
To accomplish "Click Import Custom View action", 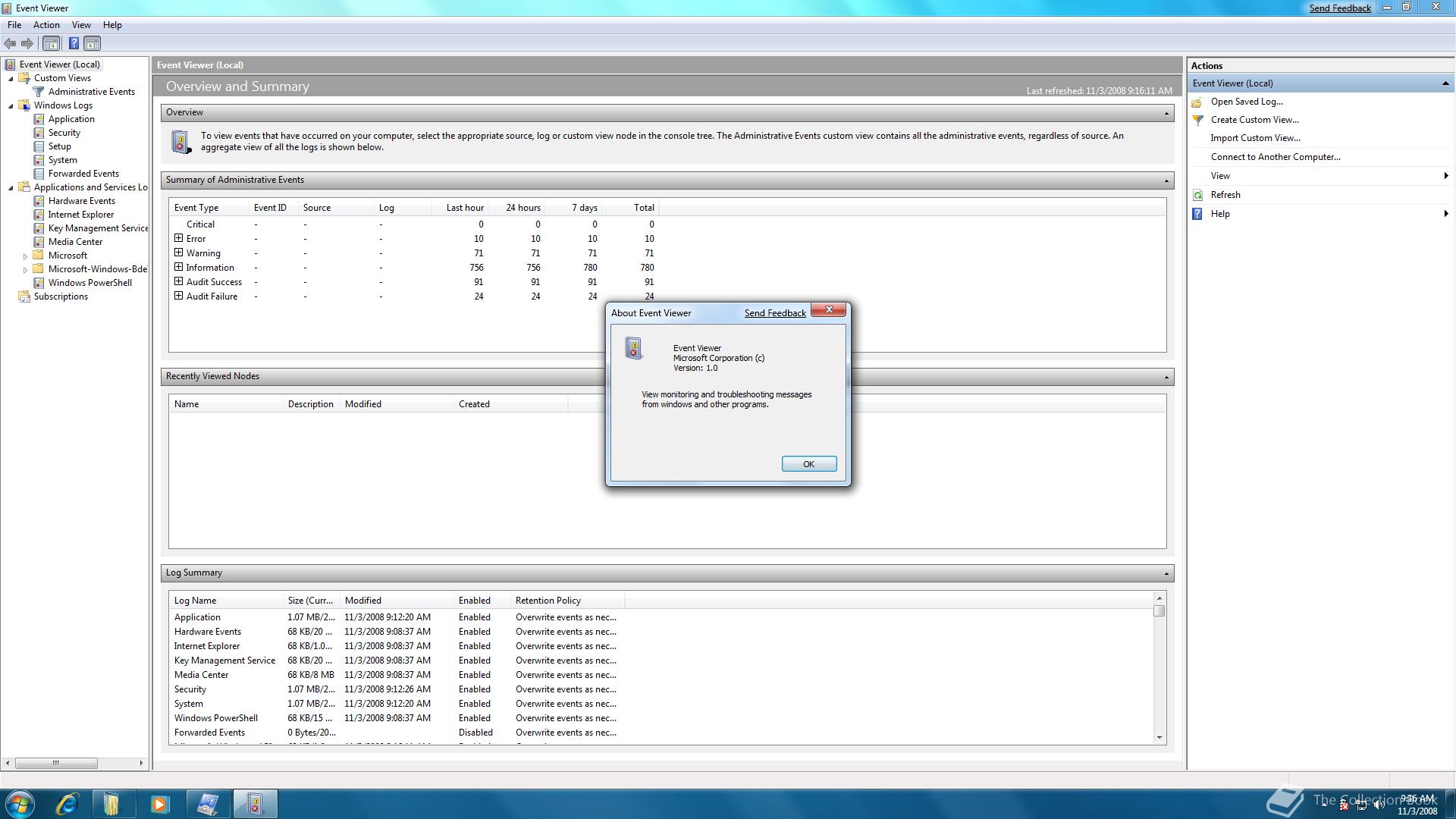I will coord(1255,138).
